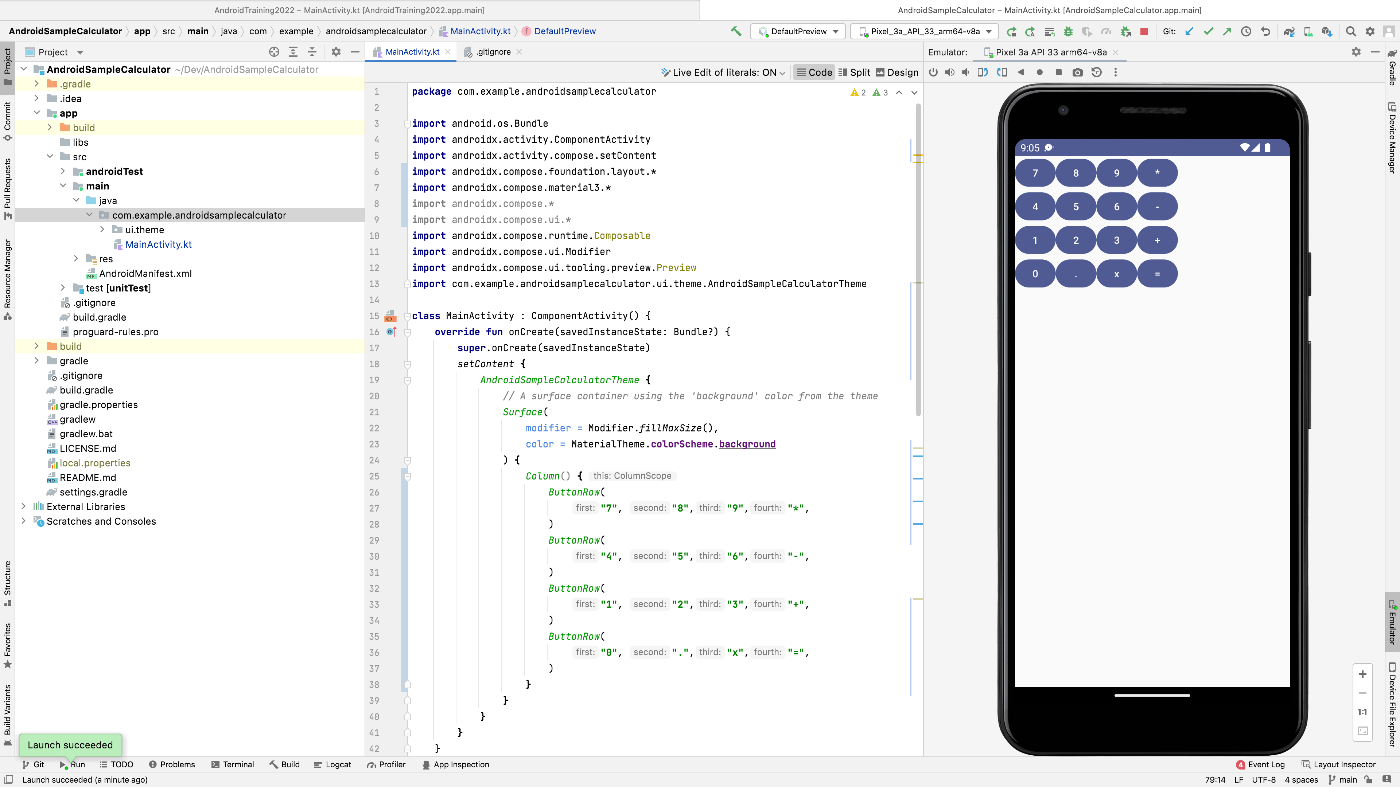Image resolution: width=1400 pixels, height=787 pixels.
Task: Open Project panel options gear
Action: pyautogui.click(x=336, y=52)
